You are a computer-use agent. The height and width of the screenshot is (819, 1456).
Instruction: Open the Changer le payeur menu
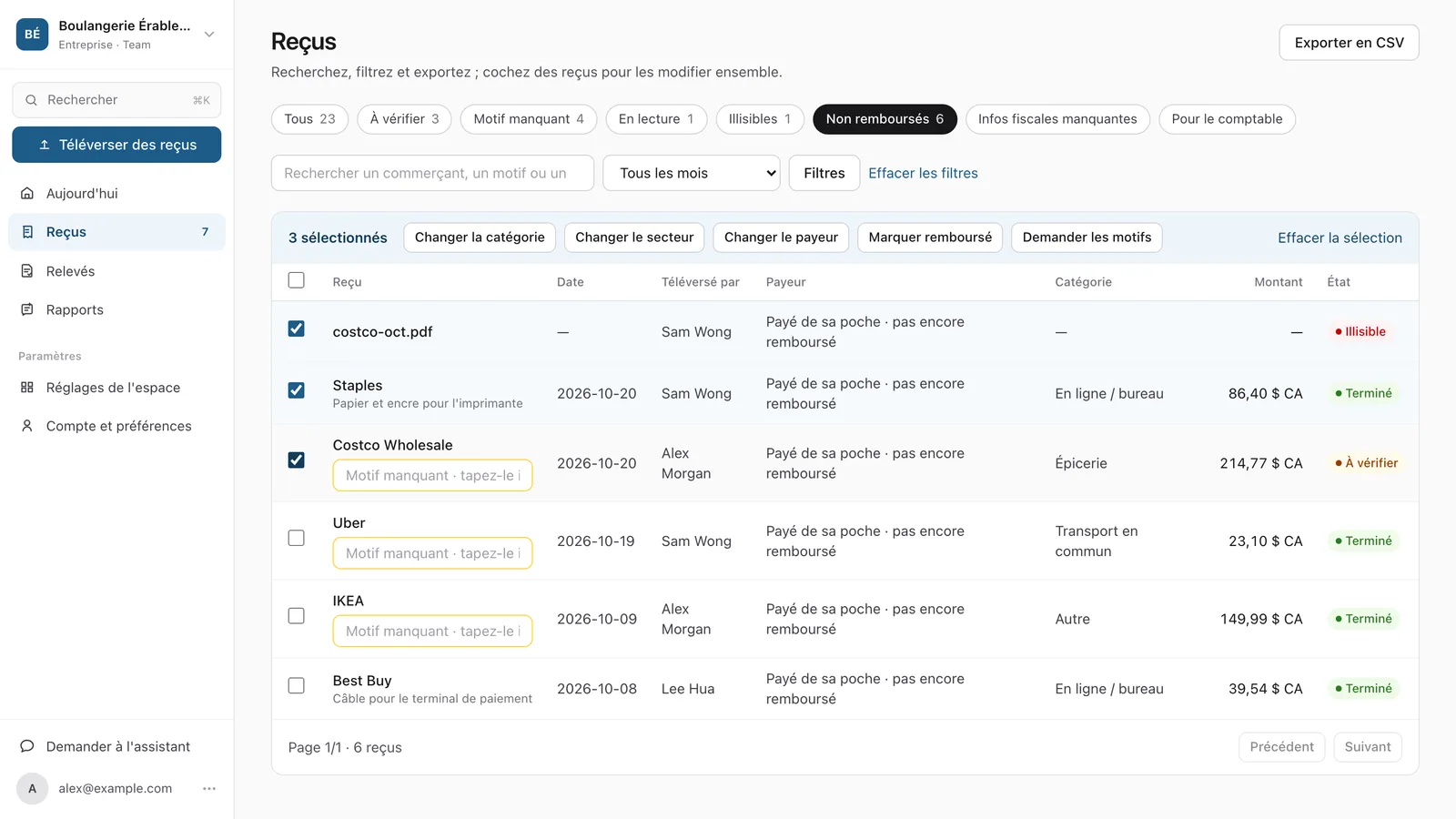pyautogui.click(x=781, y=238)
